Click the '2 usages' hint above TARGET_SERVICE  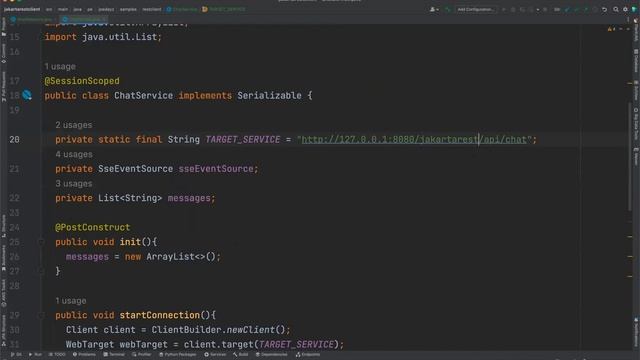[x=74, y=125]
